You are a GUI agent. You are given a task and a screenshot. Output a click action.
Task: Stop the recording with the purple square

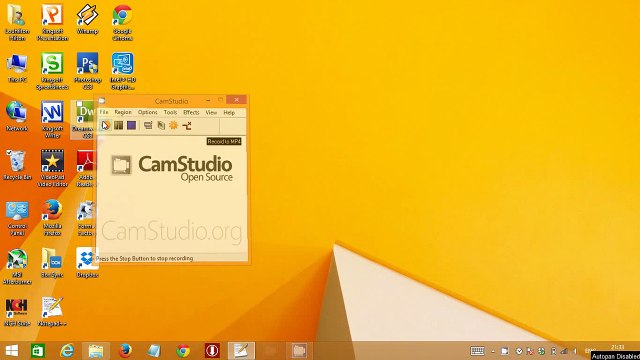click(131, 125)
